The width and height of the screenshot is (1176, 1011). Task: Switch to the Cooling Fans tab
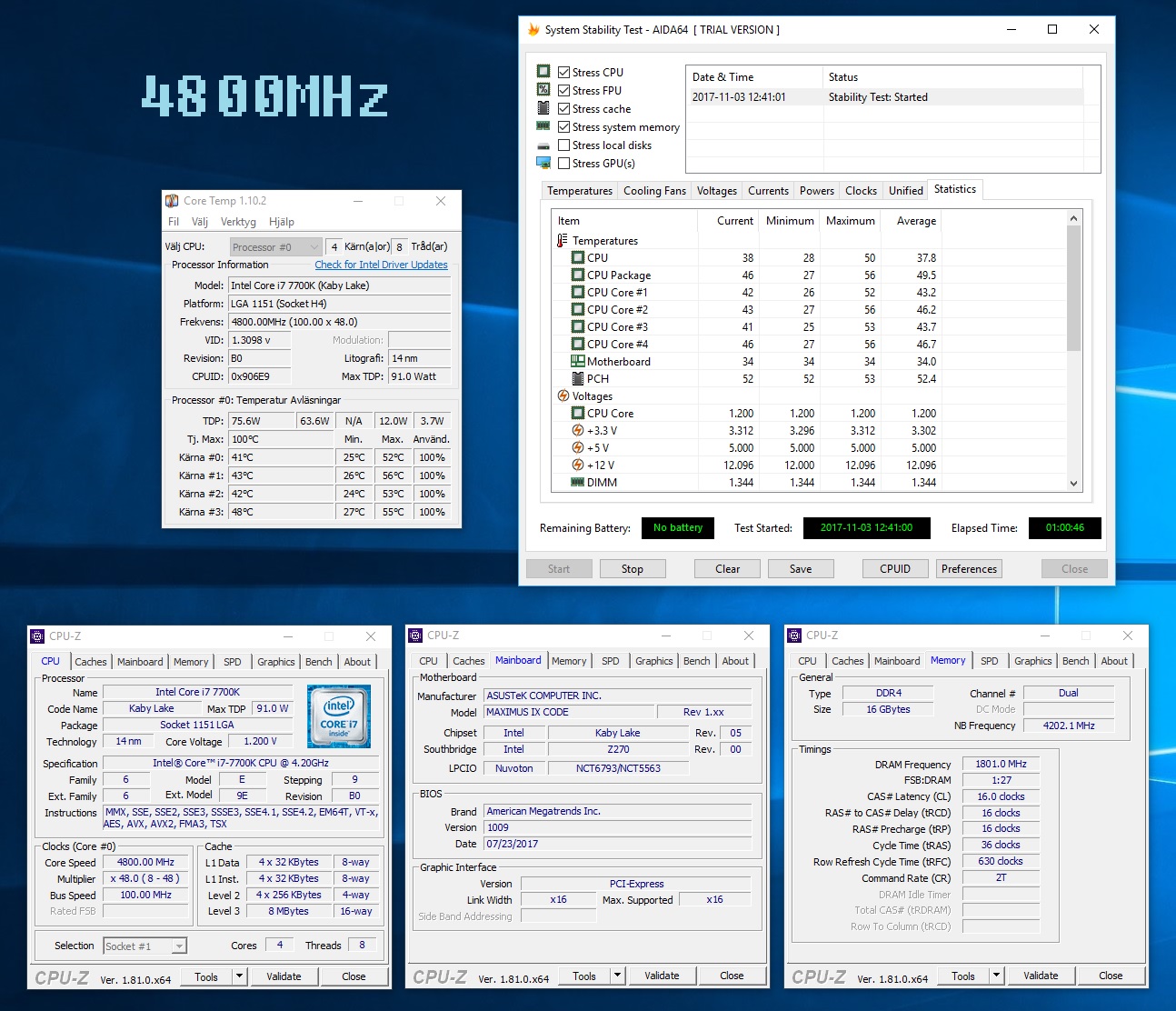[654, 191]
